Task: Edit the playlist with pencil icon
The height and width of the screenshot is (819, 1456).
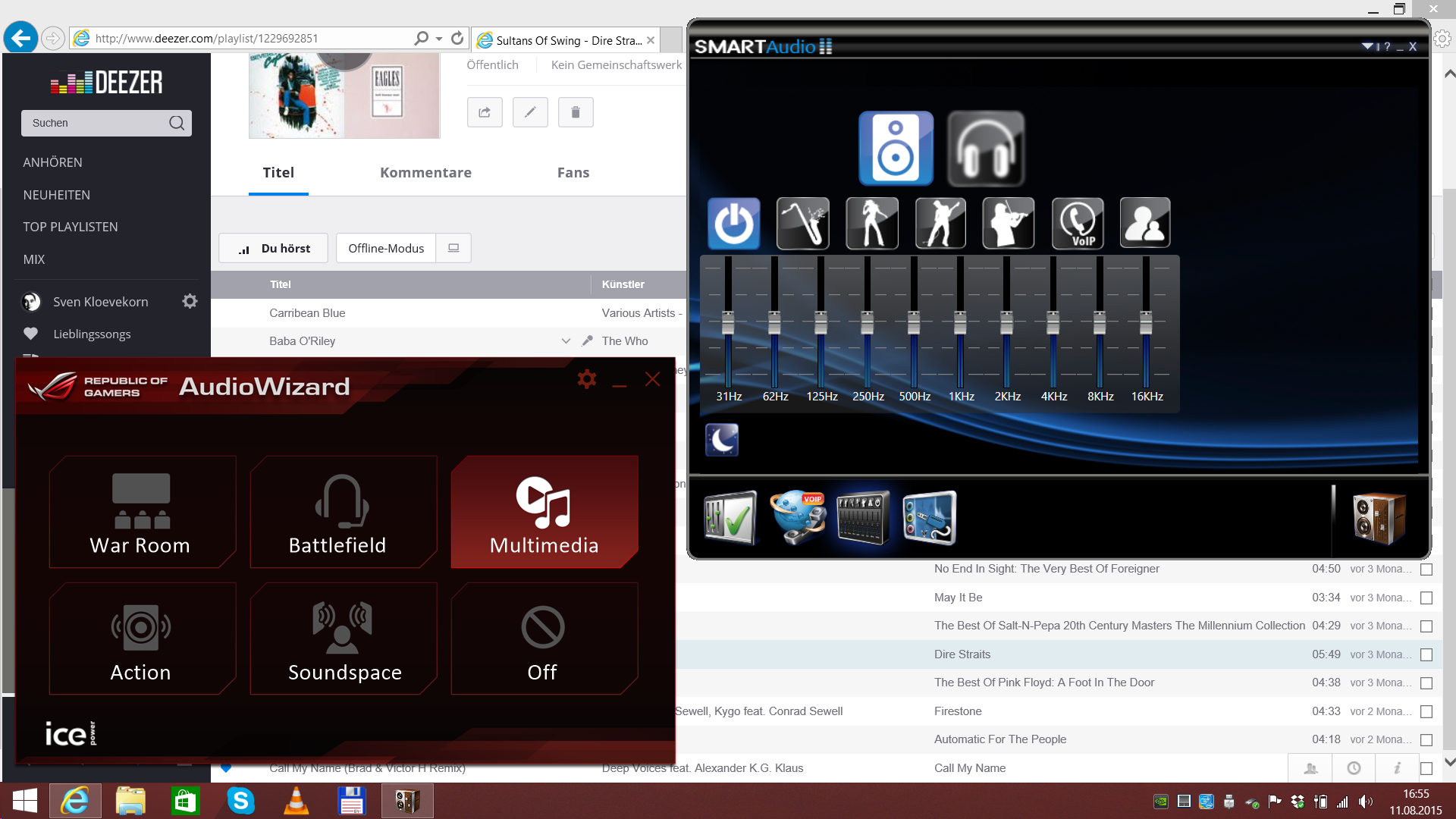Action: [530, 112]
